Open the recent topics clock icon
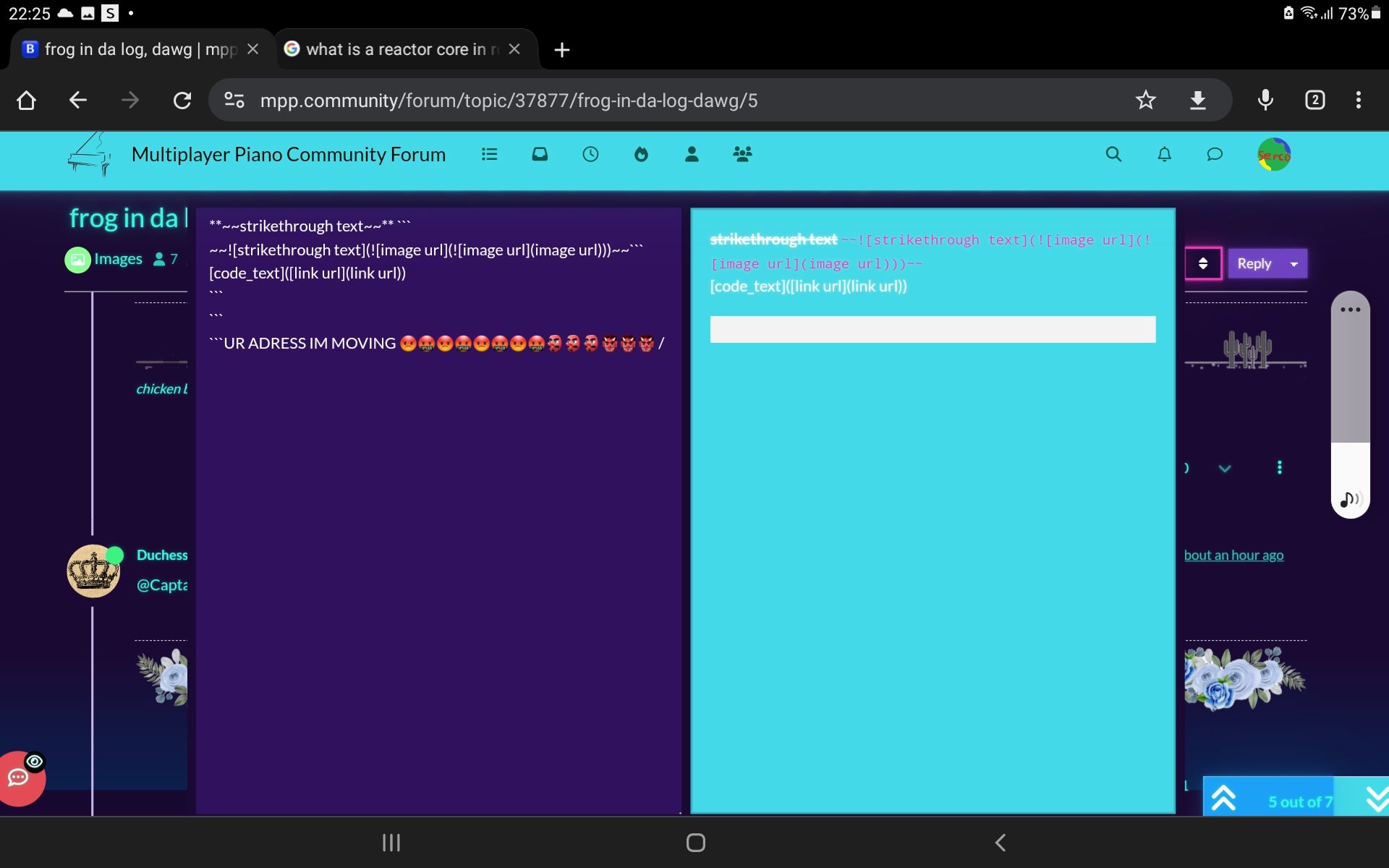Image resolution: width=1389 pixels, height=868 pixels. [x=590, y=154]
